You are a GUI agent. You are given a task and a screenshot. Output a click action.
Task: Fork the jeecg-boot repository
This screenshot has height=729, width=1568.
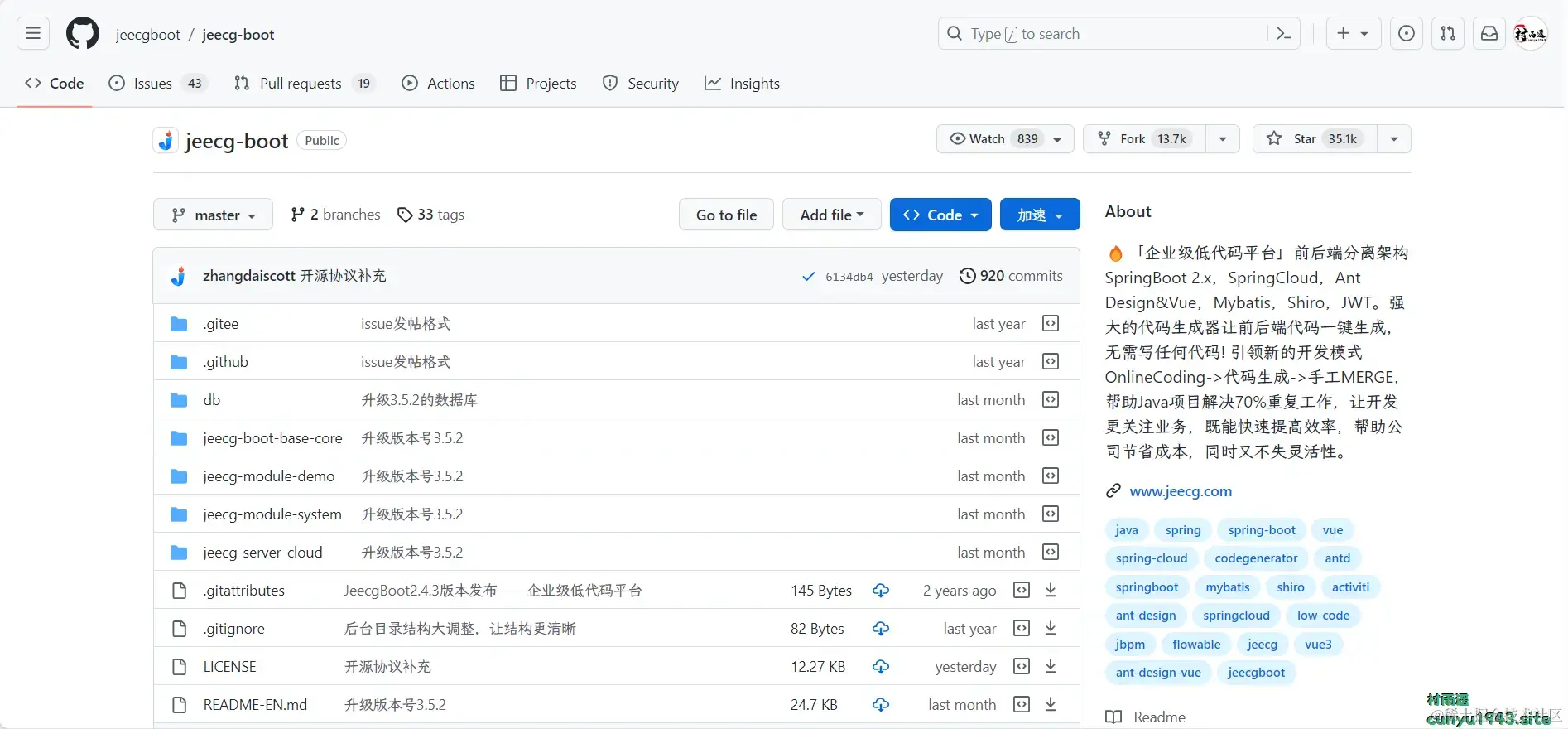(x=1144, y=138)
